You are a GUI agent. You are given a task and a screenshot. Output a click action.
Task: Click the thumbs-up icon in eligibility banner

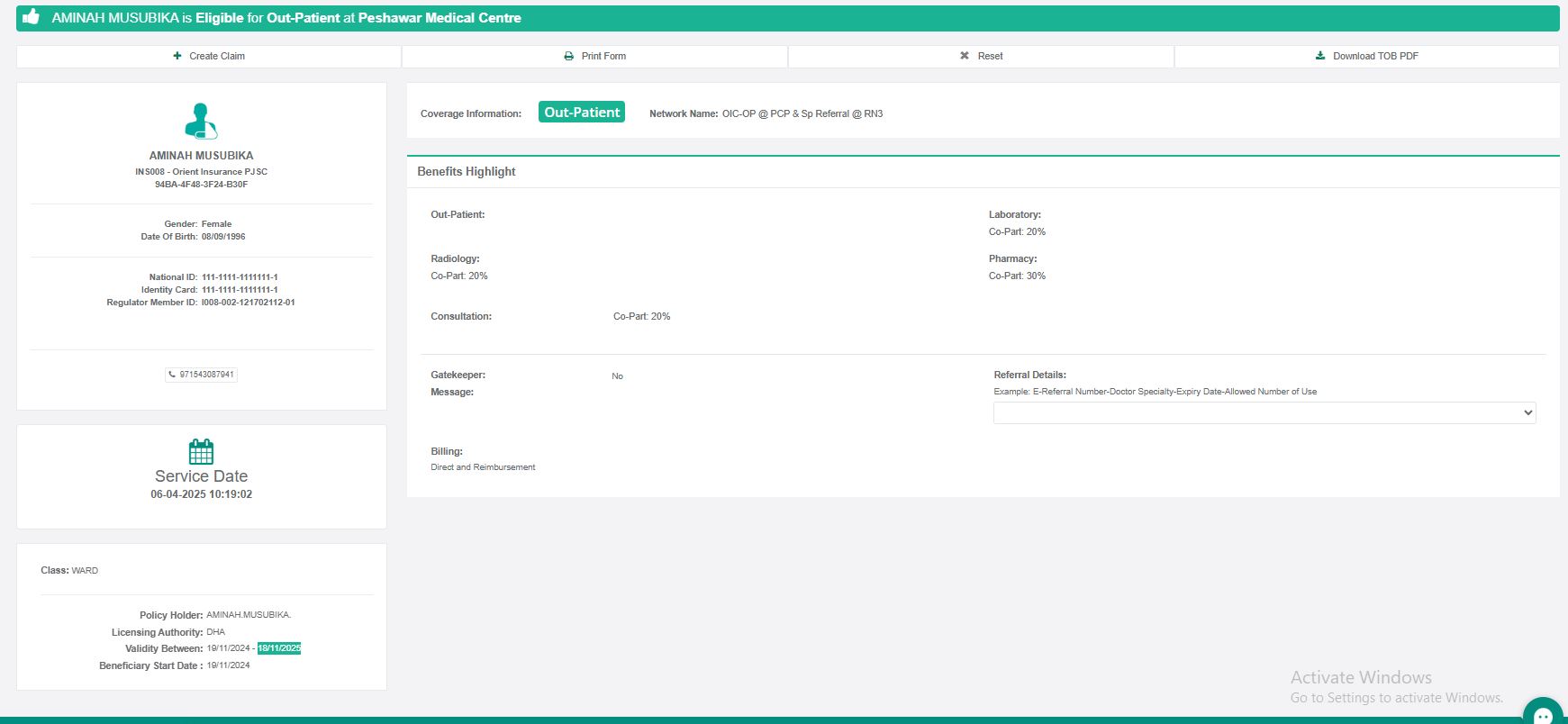[31, 17]
